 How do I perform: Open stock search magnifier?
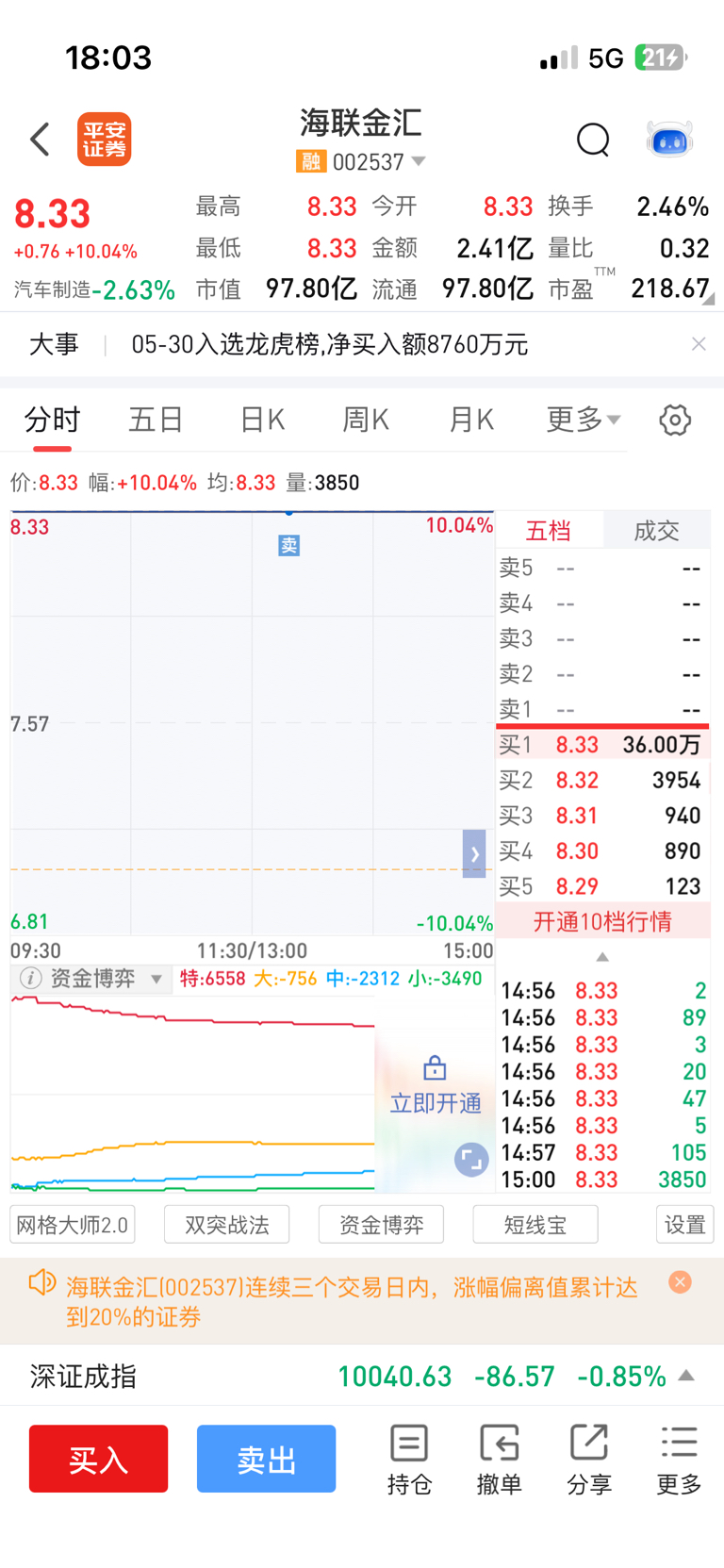point(593,140)
